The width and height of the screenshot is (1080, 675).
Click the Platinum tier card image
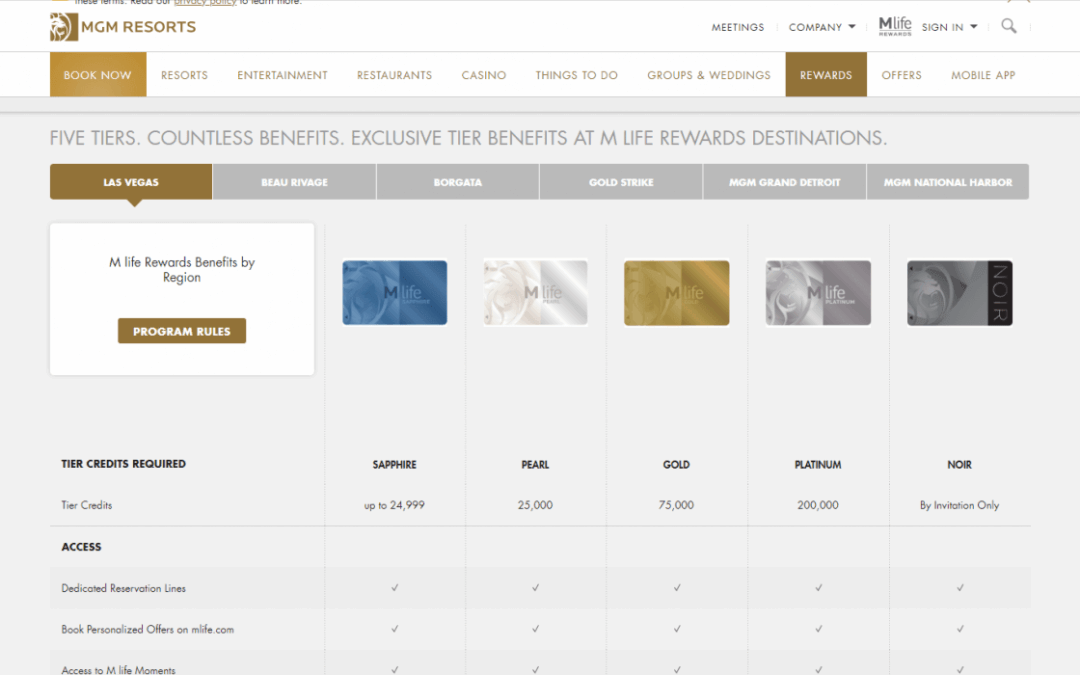coord(818,293)
